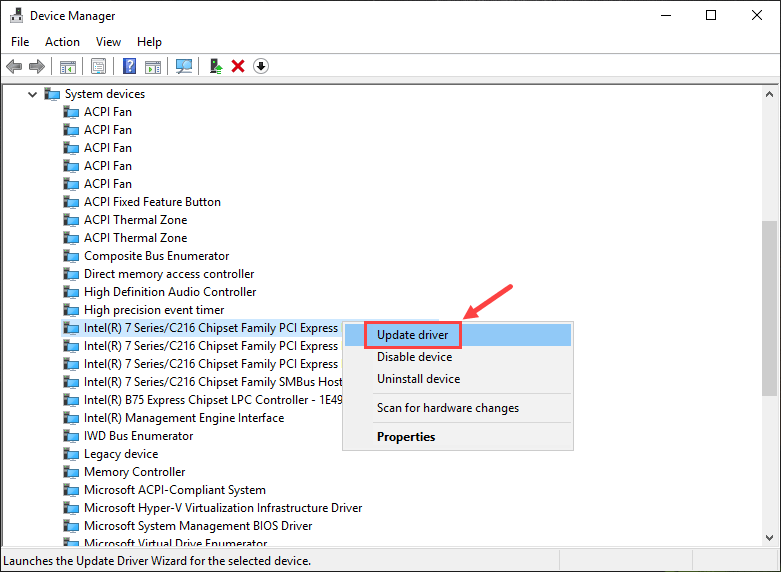Choose Update driver in the context menu
Viewport: 781px width, 572px height.
[x=413, y=335]
